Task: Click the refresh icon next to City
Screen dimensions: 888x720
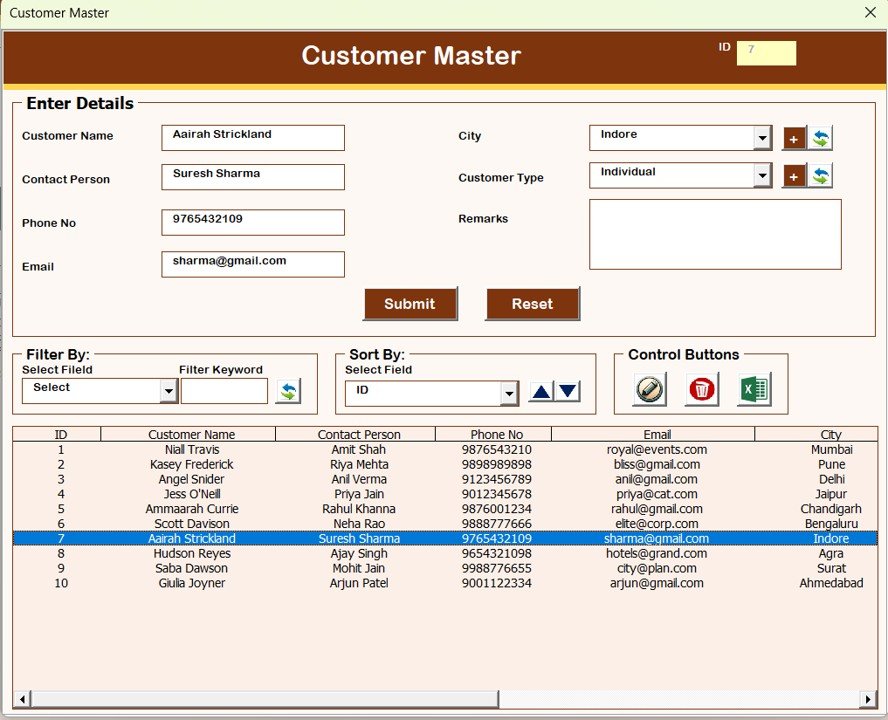Action: tap(820, 138)
